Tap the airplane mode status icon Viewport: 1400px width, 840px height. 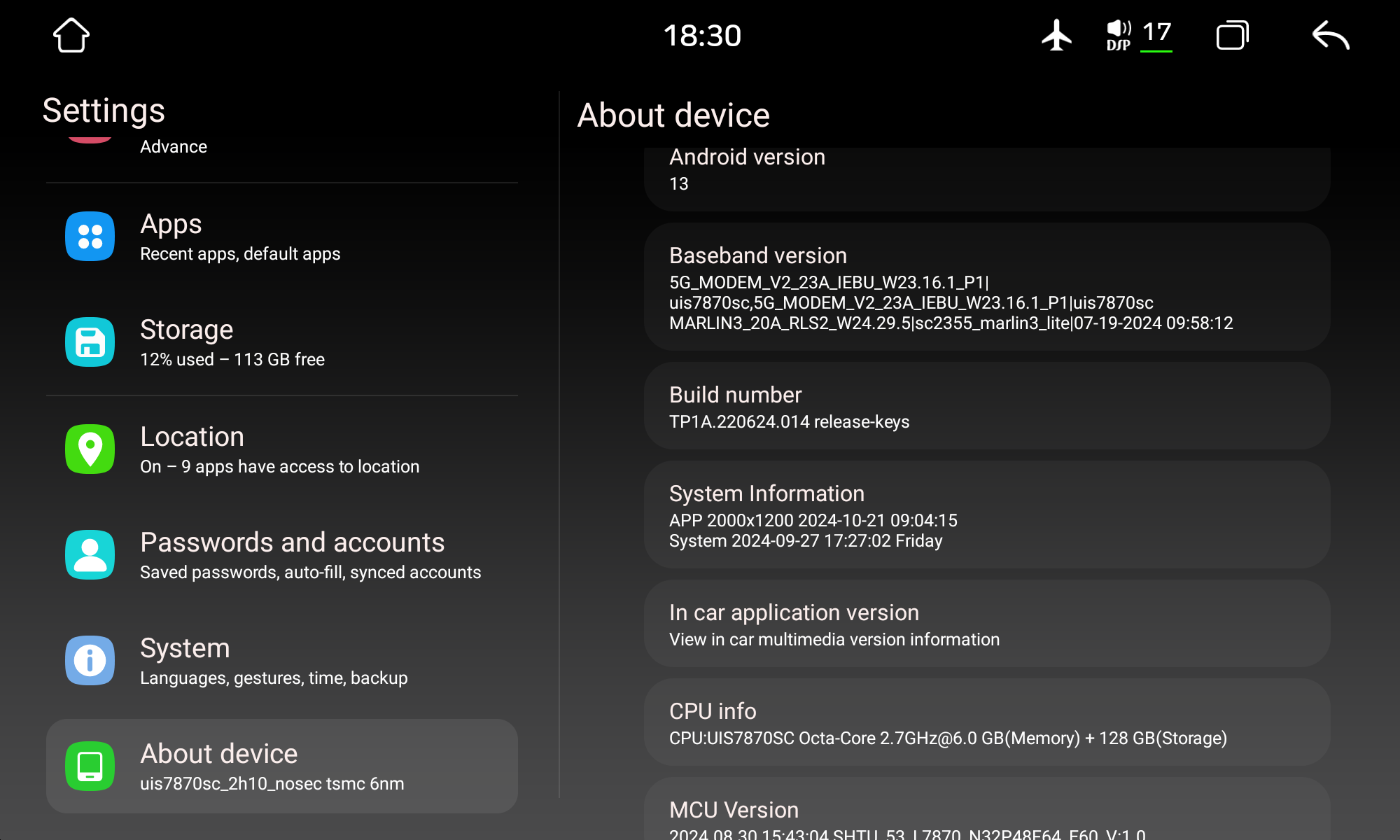pos(1056,35)
